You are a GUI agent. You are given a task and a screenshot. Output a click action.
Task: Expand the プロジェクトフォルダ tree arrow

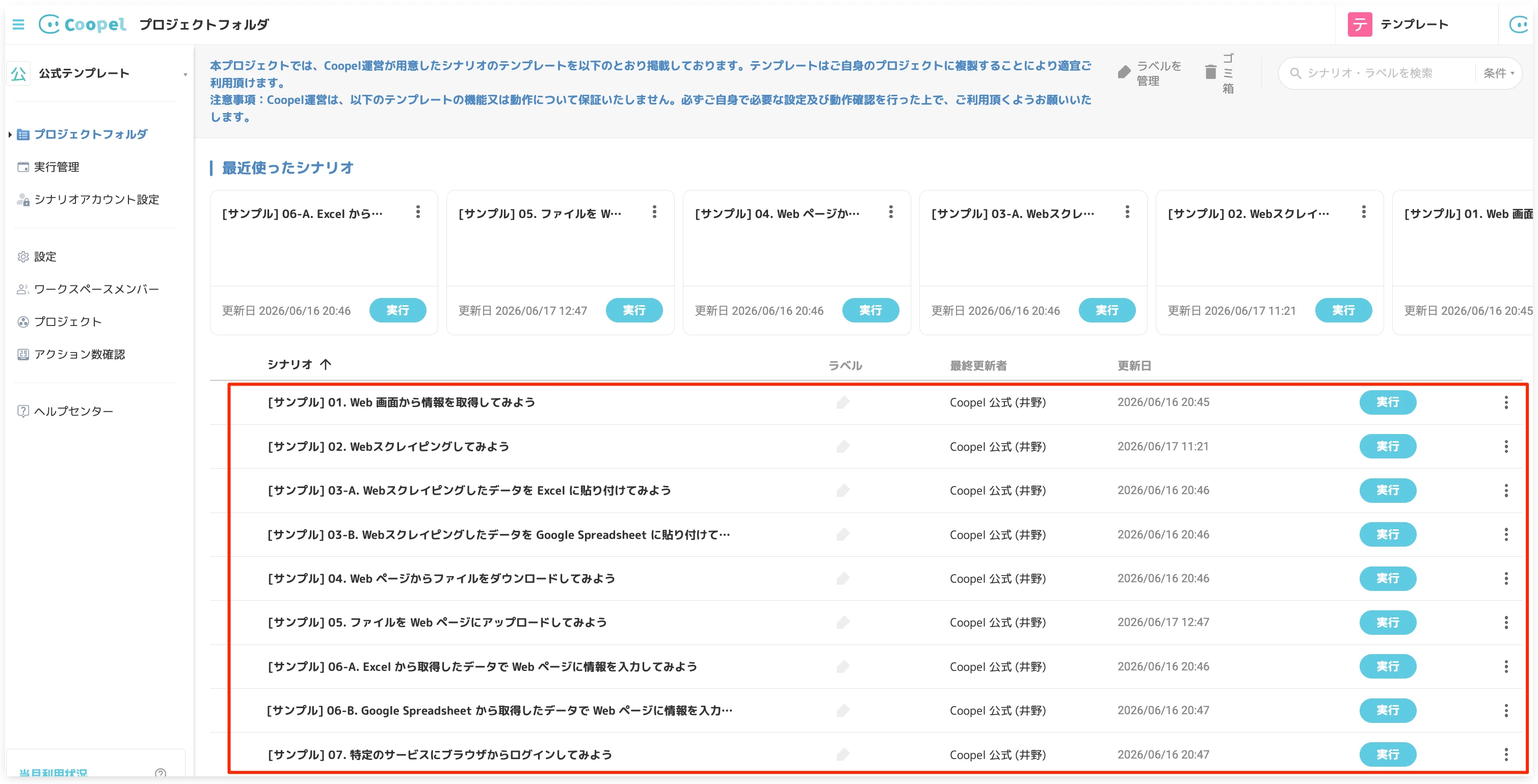click(x=10, y=134)
